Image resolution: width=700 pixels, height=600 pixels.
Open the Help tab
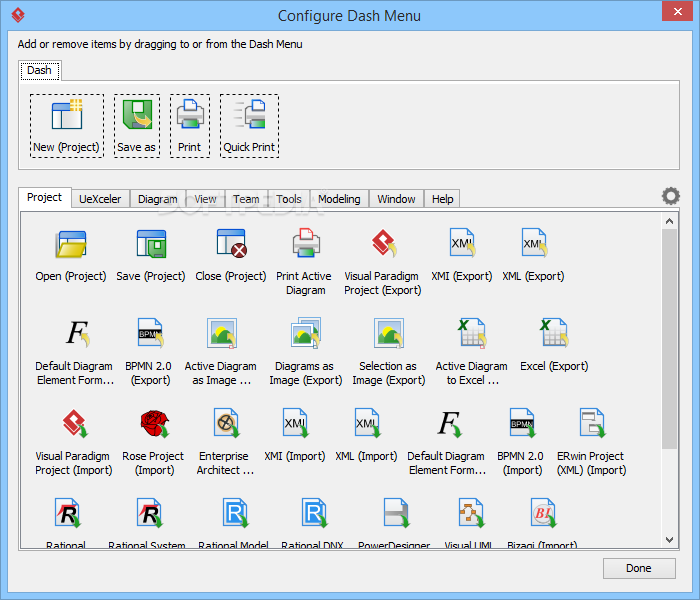(442, 199)
